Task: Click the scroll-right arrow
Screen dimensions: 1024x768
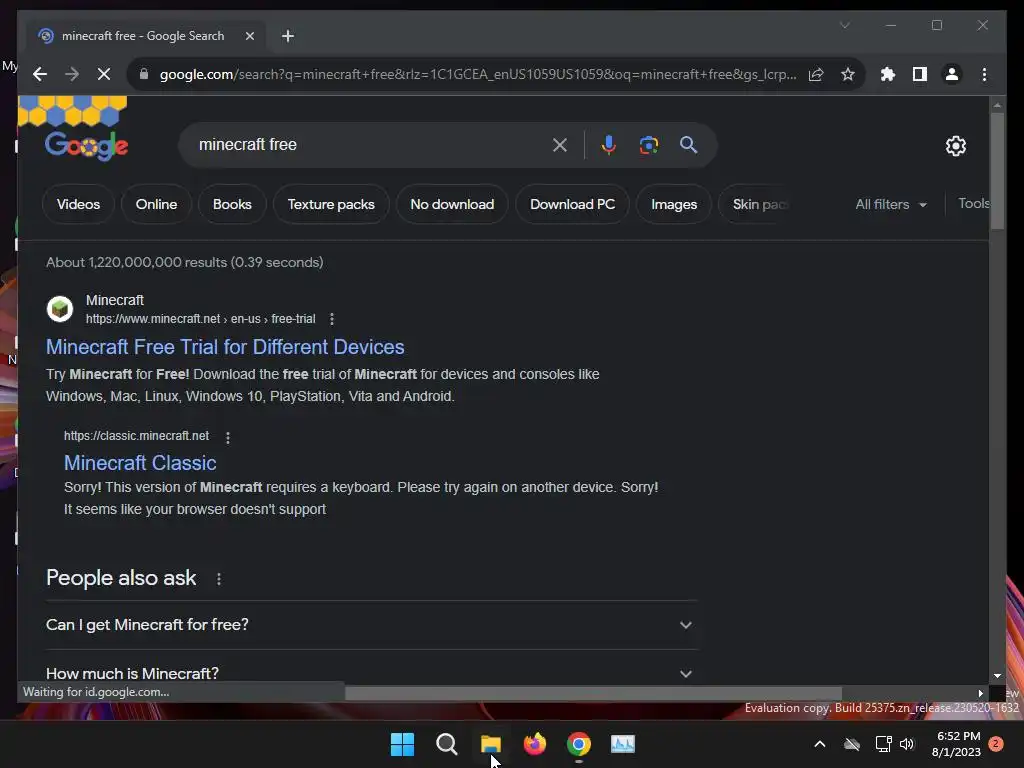Action: tap(980, 693)
